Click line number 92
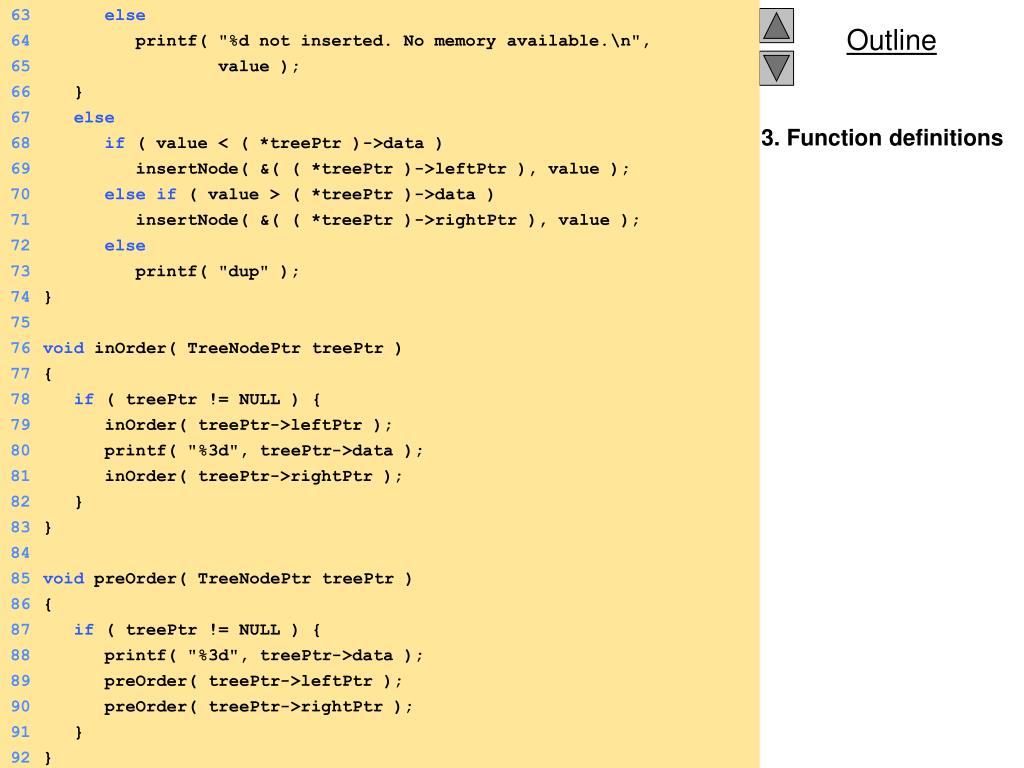Image resolution: width=1024 pixels, height=768 pixels. tap(20, 758)
